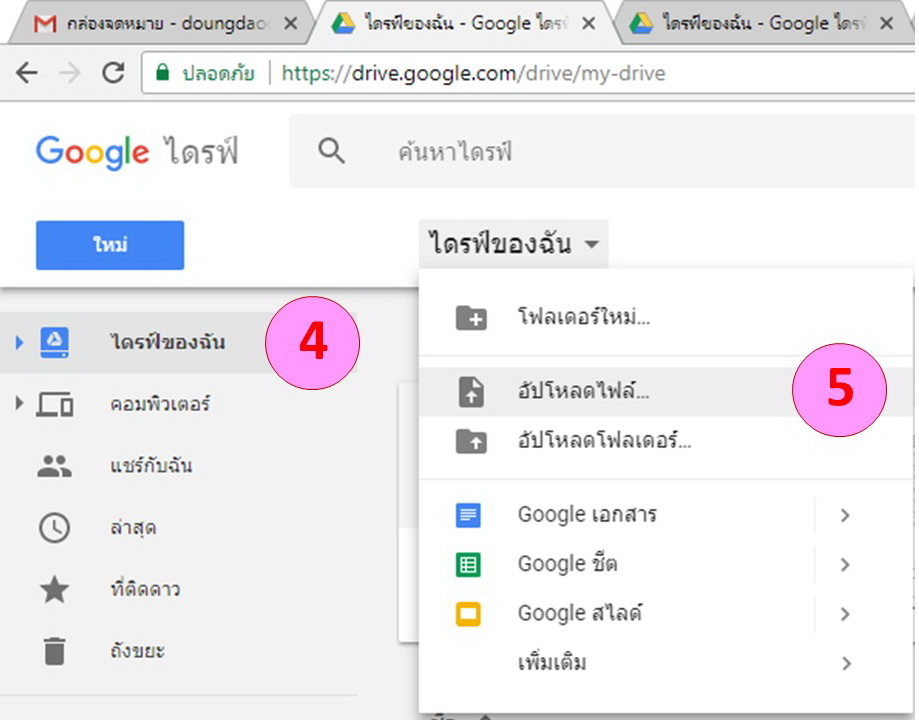Open the ไดรฟ์ของฉัน header dropdown arrow
The height and width of the screenshot is (720, 919).
592,243
